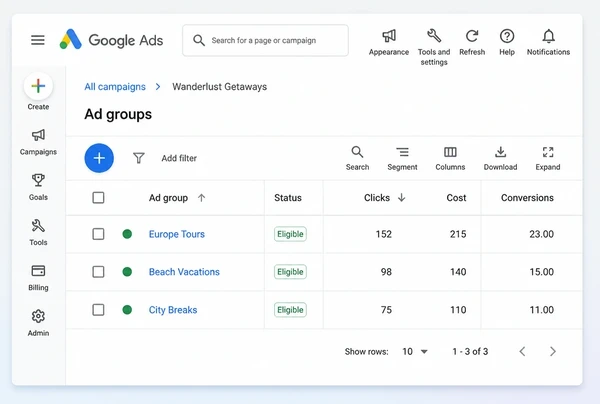Click breadcrumb chevron after All campaigns
Viewport: 600px width, 404px height.
tap(158, 87)
